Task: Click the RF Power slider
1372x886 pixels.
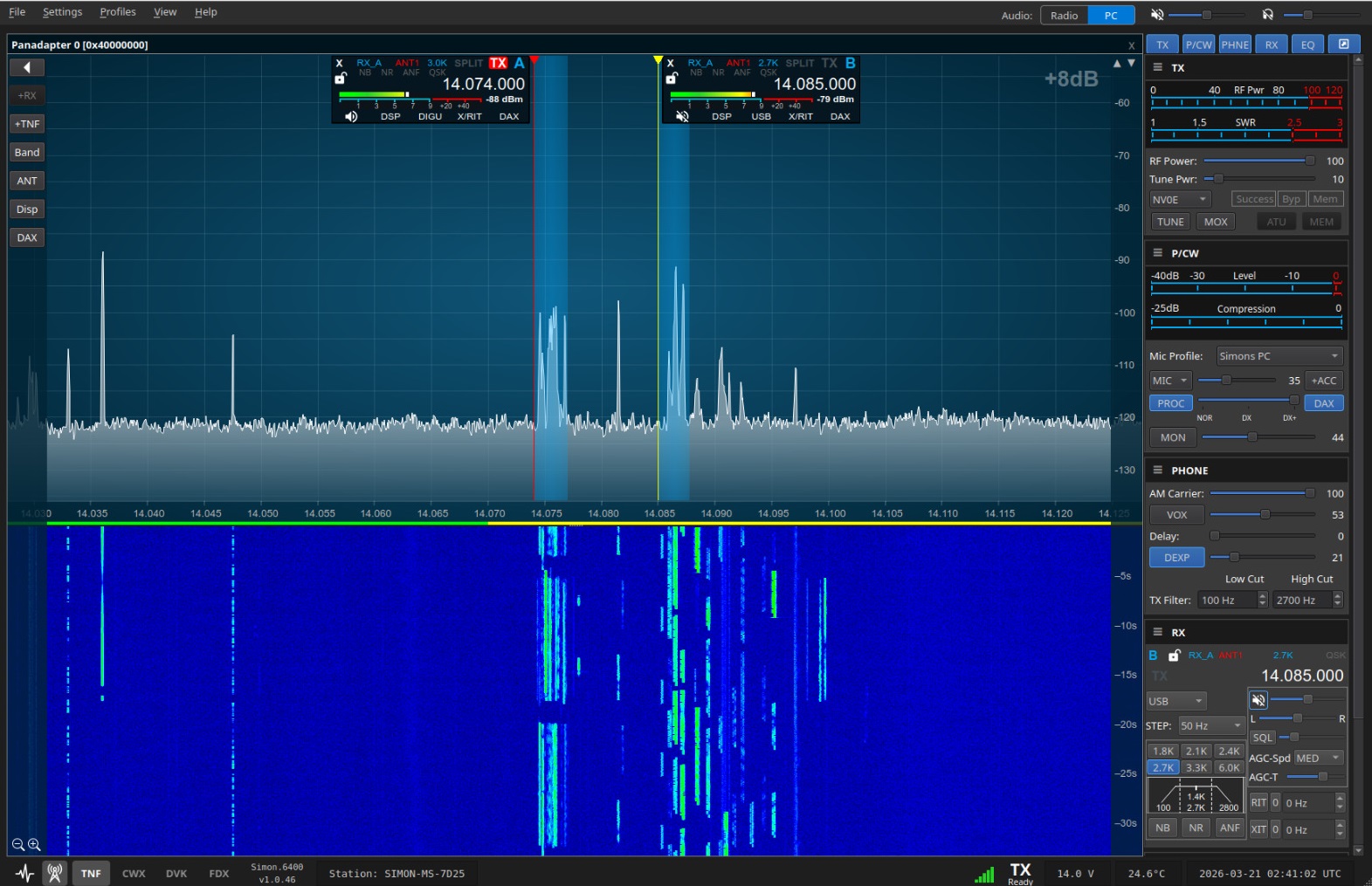Action: pos(1258,161)
